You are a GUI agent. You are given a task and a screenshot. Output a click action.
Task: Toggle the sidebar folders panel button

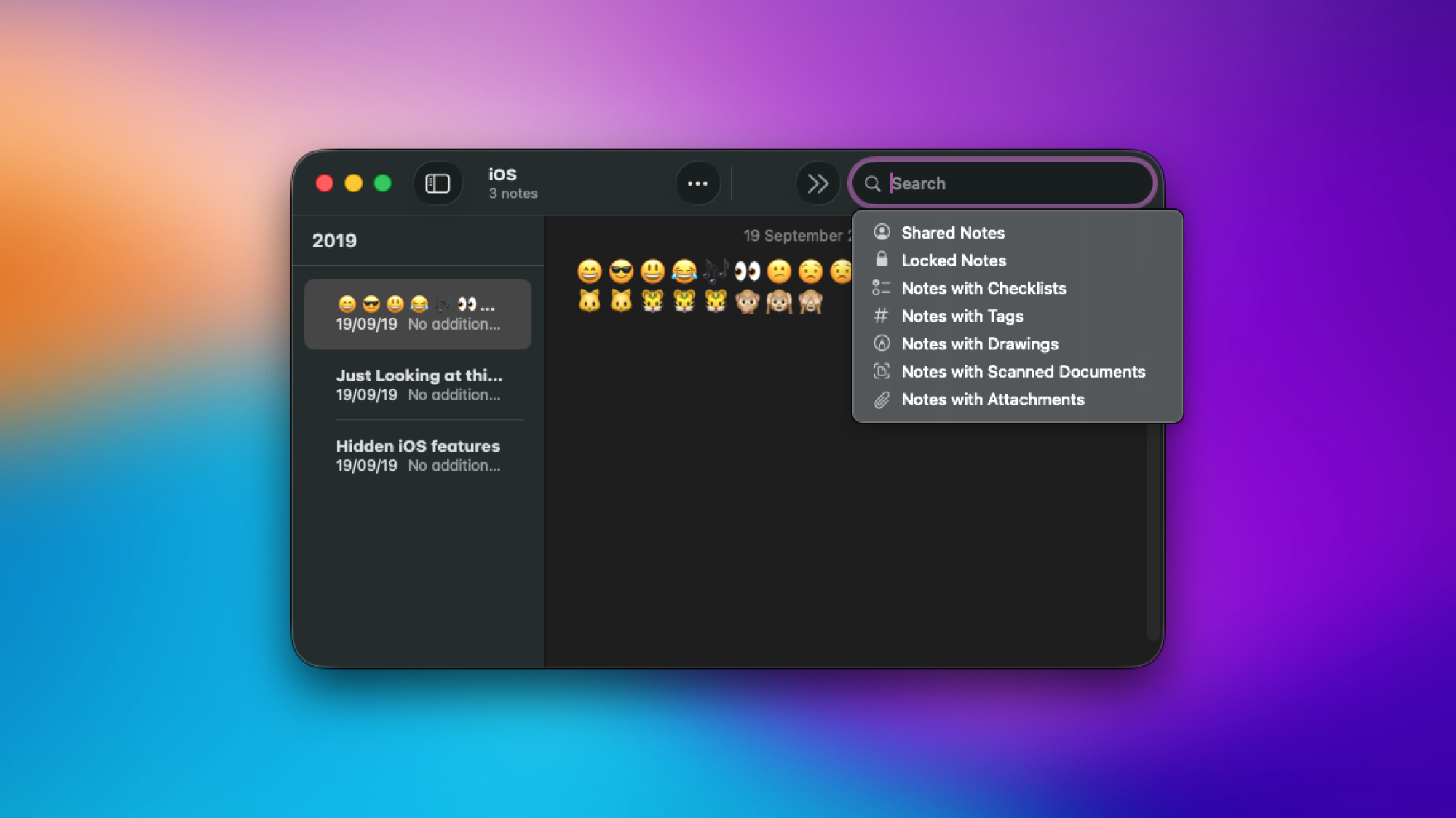438,183
